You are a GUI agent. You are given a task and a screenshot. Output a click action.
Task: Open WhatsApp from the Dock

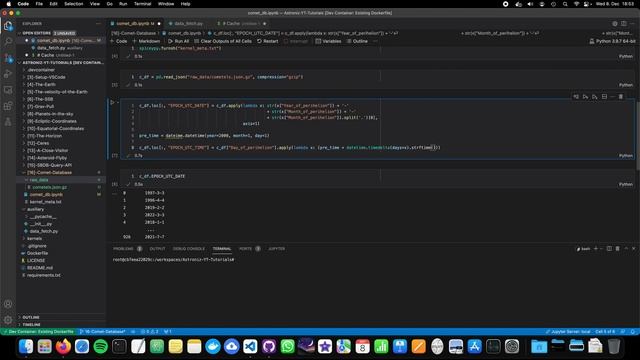tap(288, 347)
